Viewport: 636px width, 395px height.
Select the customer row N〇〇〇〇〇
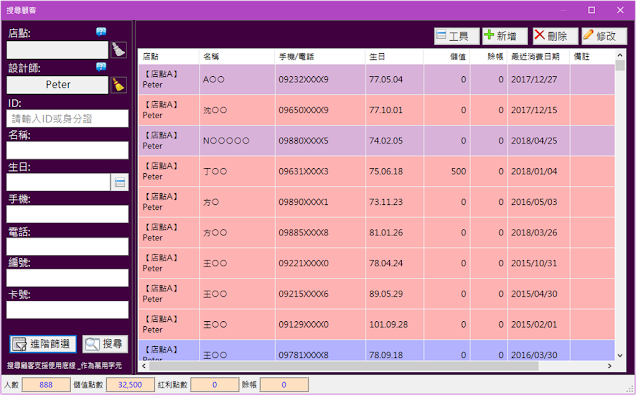(x=376, y=141)
